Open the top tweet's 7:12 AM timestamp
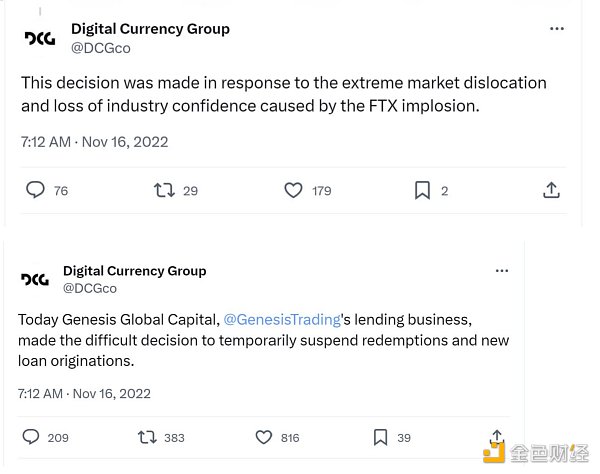 (45, 142)
